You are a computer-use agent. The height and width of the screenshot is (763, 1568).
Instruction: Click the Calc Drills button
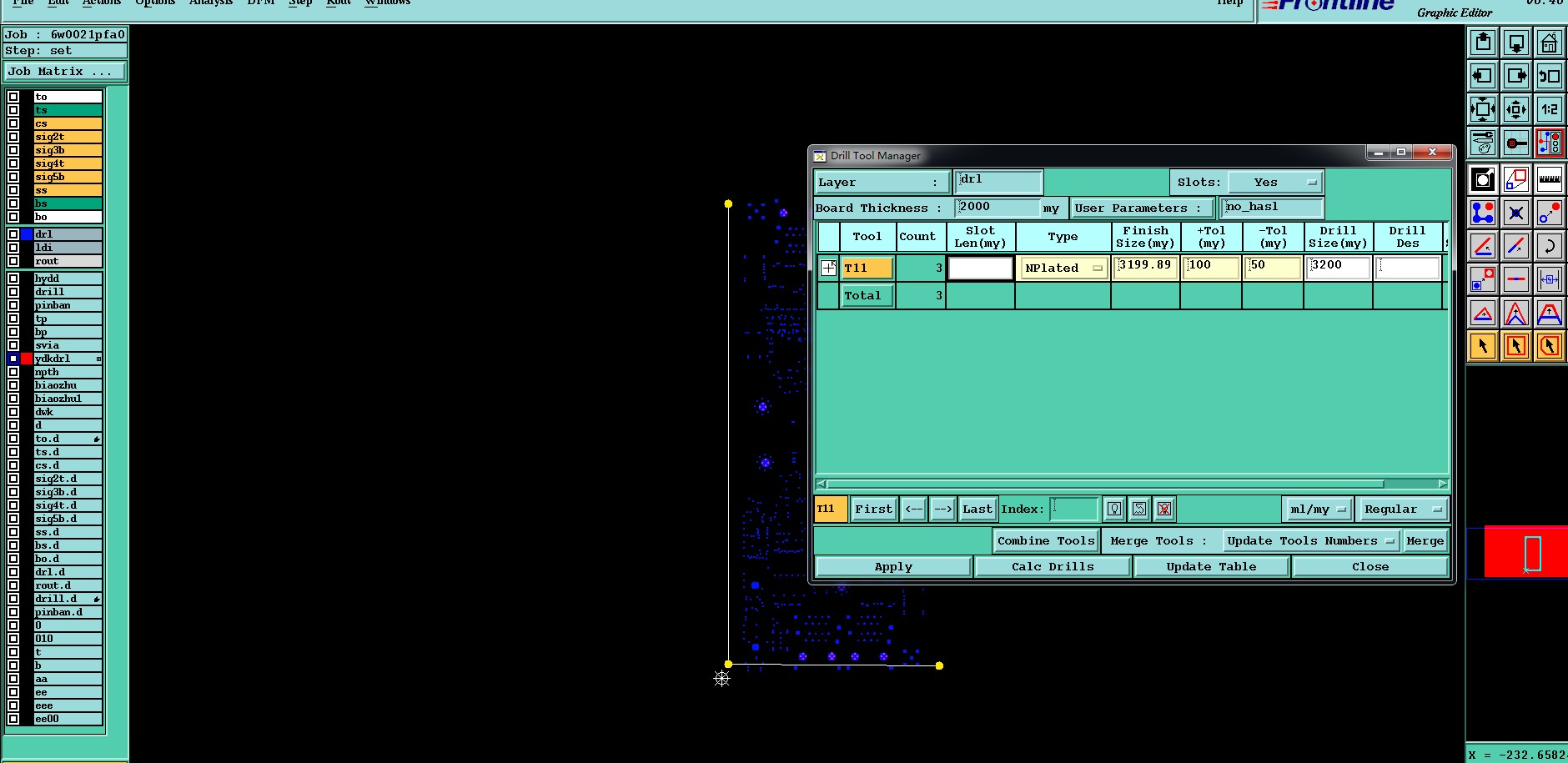1053,567
